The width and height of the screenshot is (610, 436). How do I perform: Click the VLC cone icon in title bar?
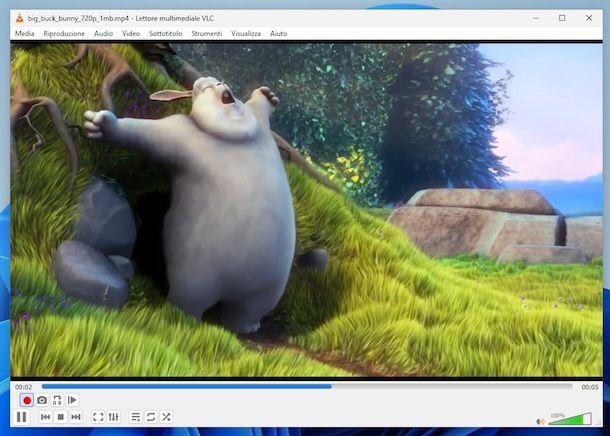coord(19,18)
